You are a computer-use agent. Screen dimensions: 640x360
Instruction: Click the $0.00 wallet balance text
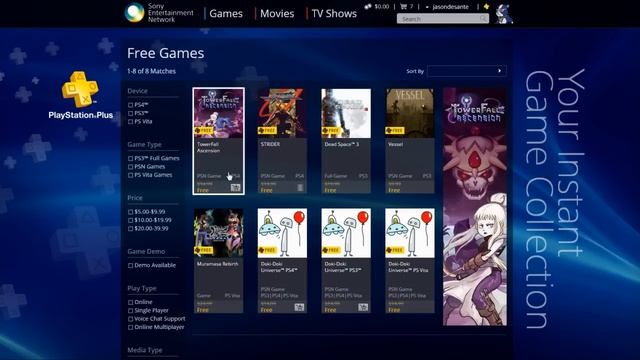tap(382, 7)
